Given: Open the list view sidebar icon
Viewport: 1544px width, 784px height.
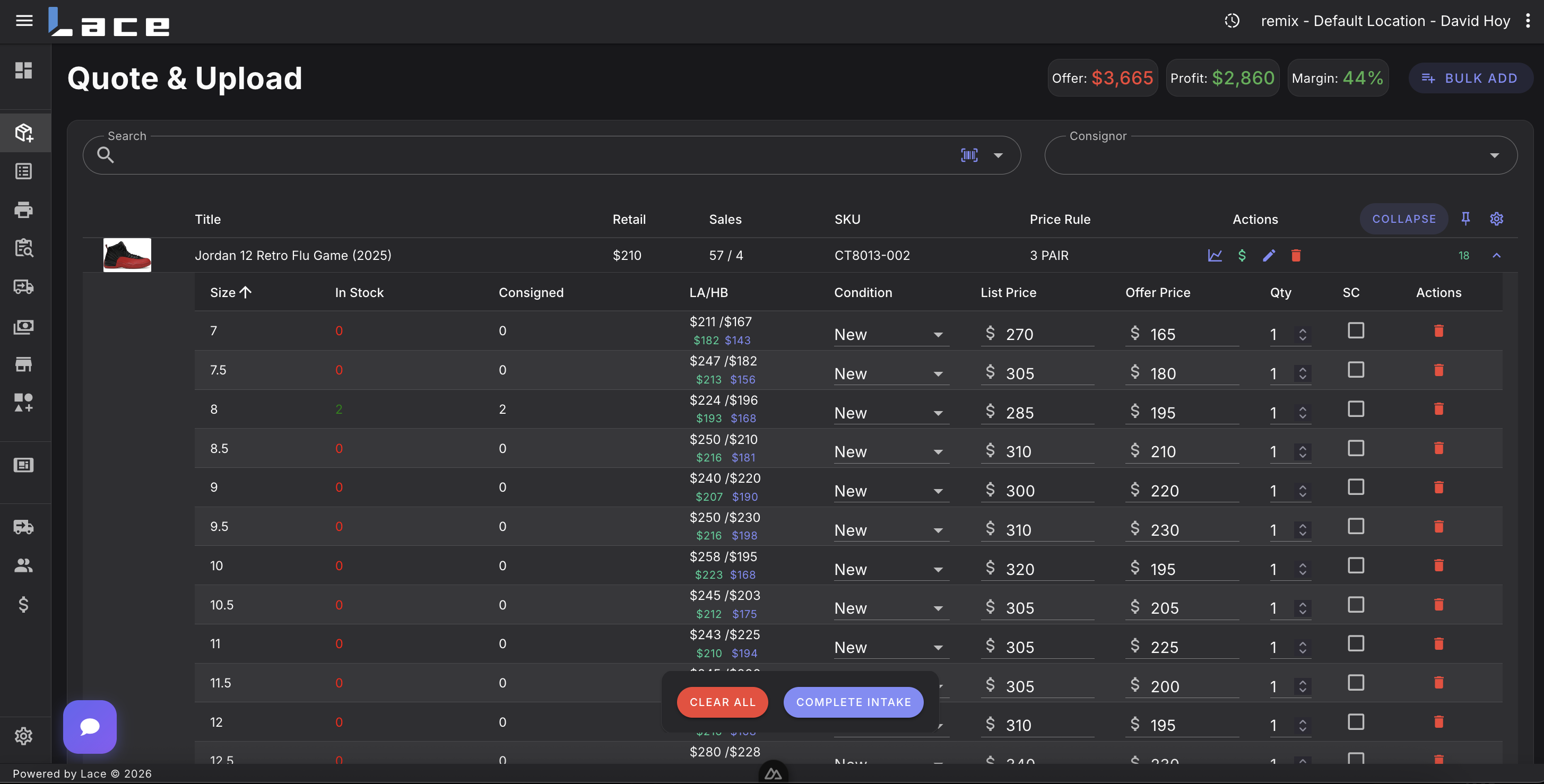Looking at the screenshot, I should pyautogui.click(x=23, y=171).
